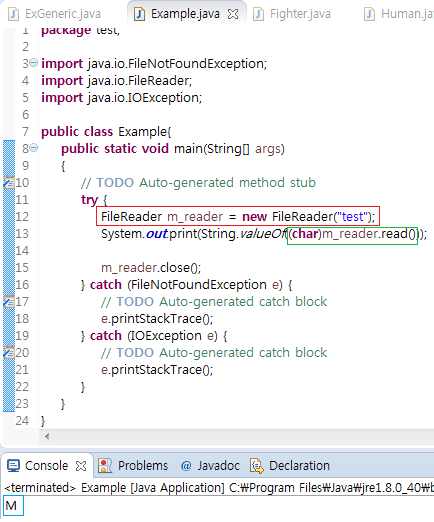This screenshot has width=434, height=522.
Task: Click 'public class Example{' declaration
Action: (x=106, y=132)
